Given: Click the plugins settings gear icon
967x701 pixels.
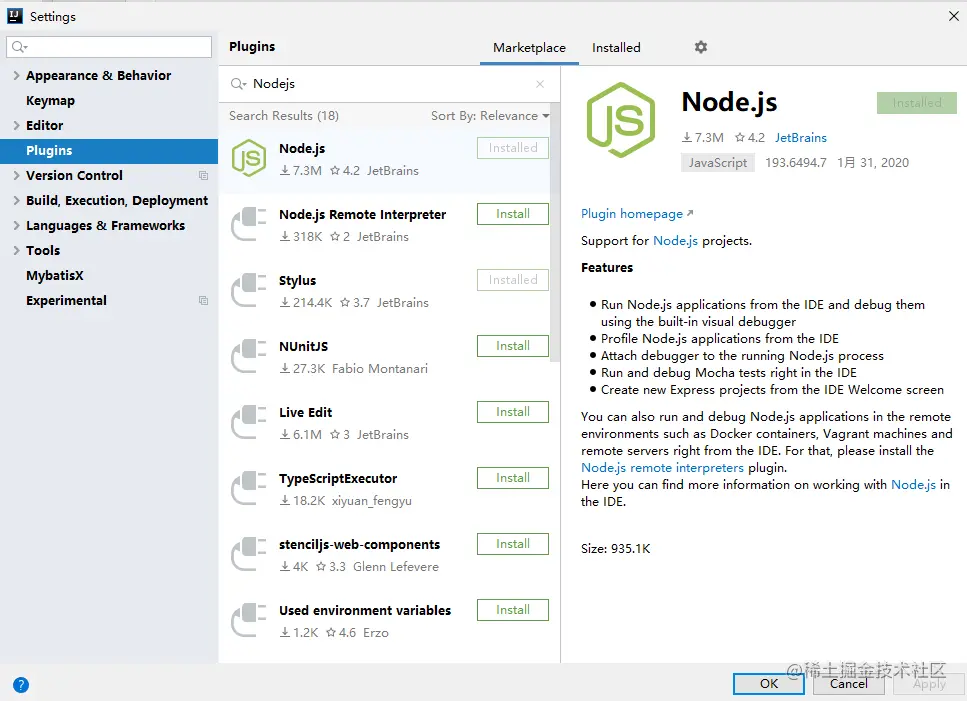Looking at the screenshot, I should (701, 47).
